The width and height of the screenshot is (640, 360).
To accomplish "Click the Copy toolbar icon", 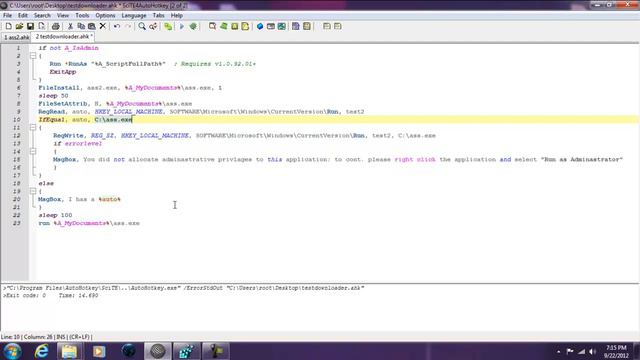I will click(81, 26).
